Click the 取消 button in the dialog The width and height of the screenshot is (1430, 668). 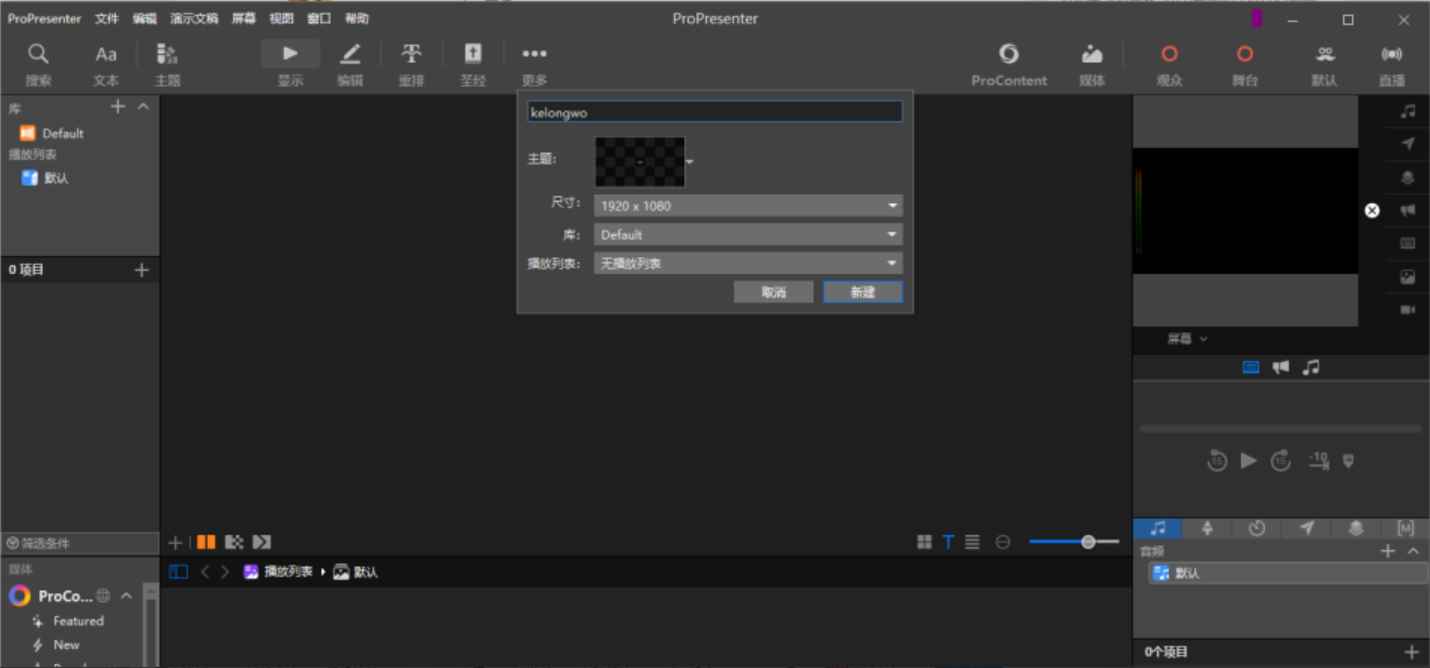point(773,291)
